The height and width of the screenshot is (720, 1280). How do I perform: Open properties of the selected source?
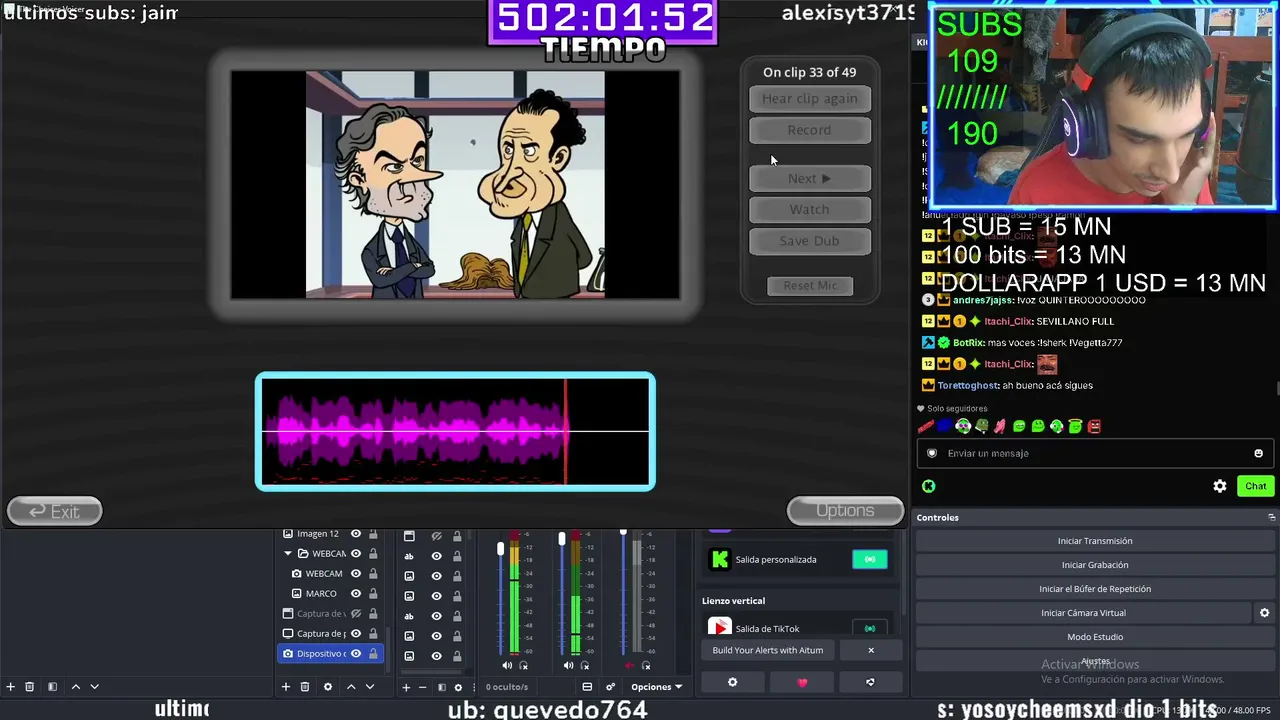click(x=326, y=687)
